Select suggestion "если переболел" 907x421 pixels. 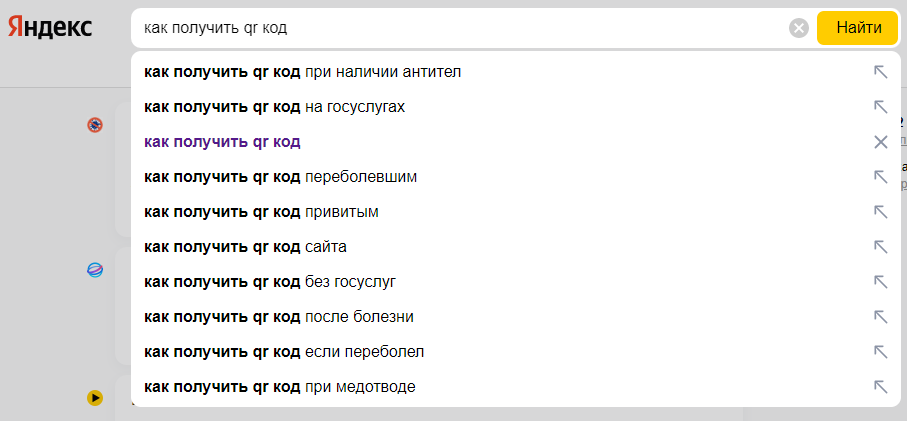(515, 352)
